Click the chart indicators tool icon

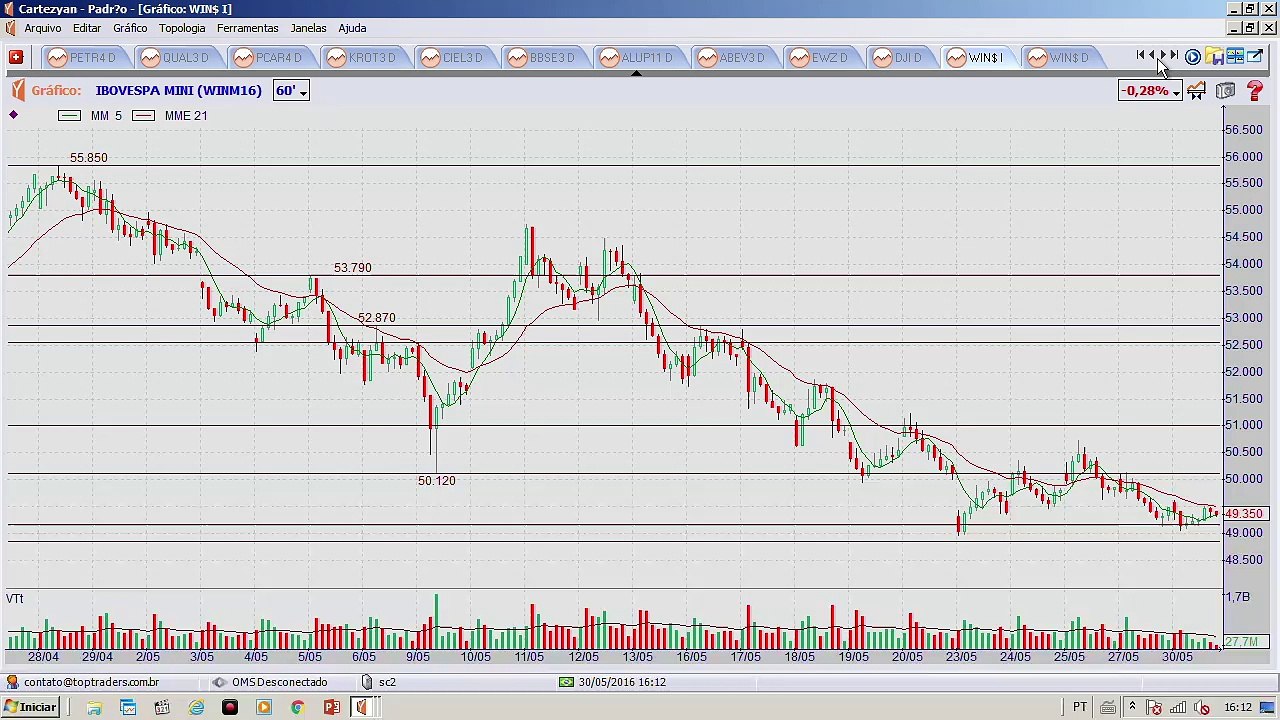tap(1197, 91)
